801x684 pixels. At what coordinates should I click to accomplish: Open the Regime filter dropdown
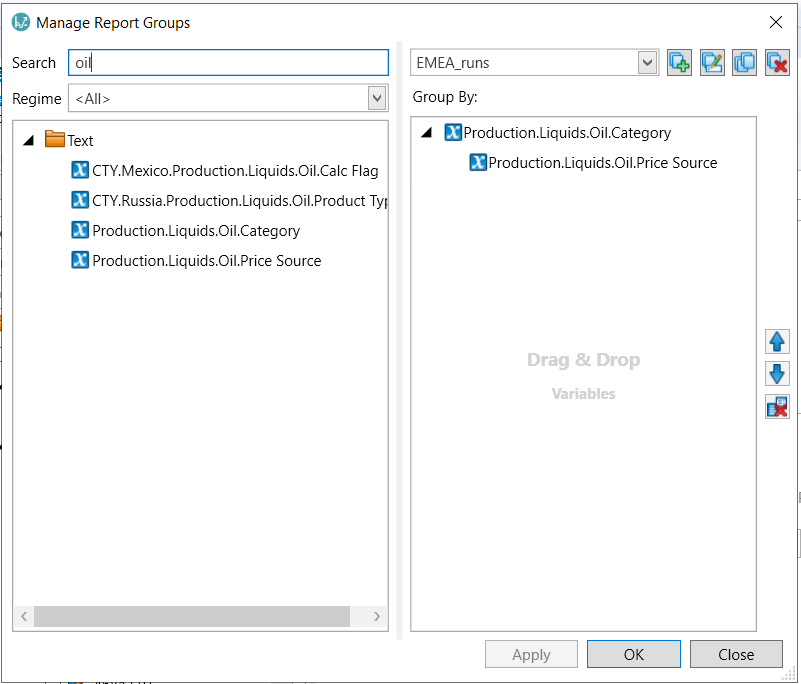point(377,98)
